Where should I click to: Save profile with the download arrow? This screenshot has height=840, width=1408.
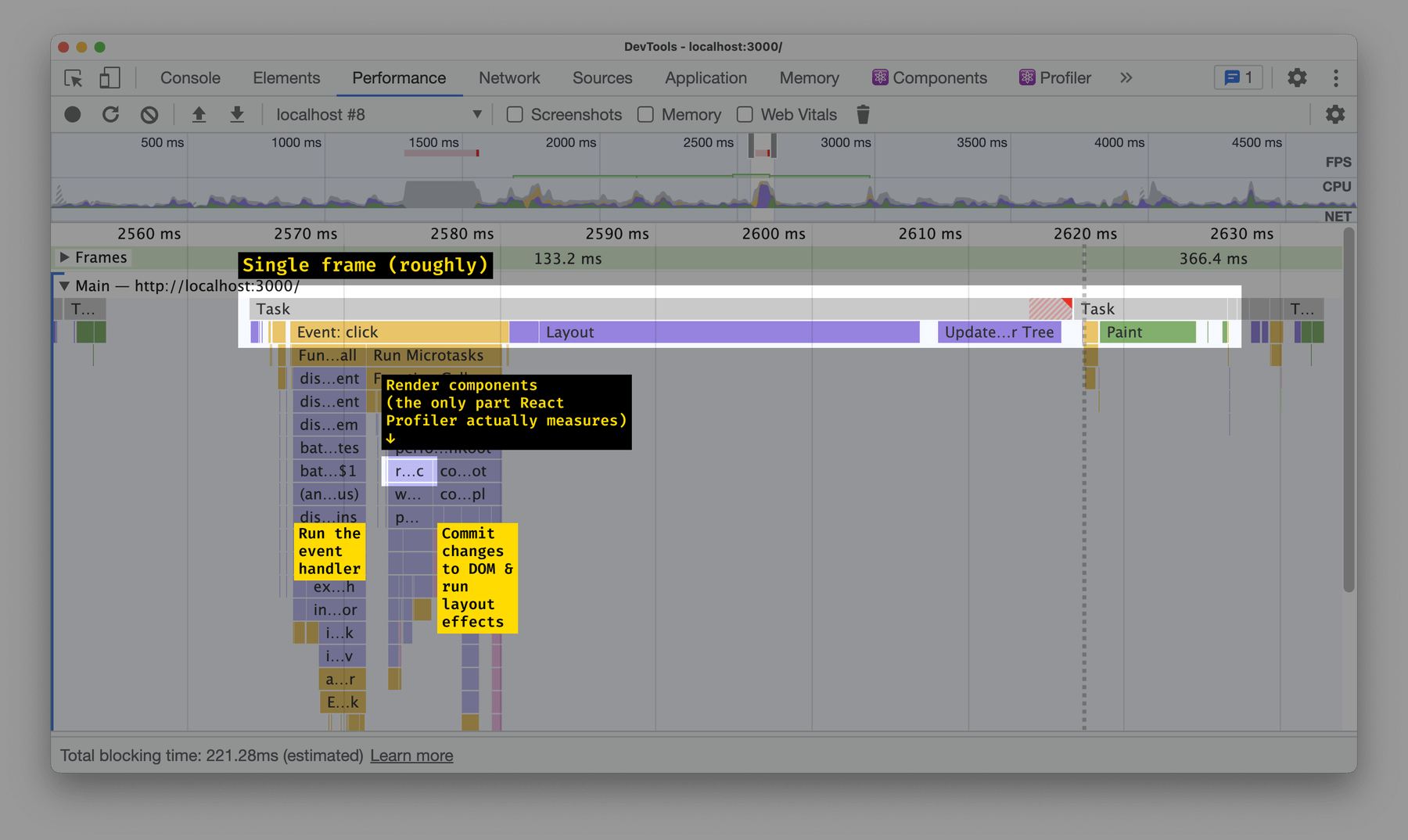point(237,115)
